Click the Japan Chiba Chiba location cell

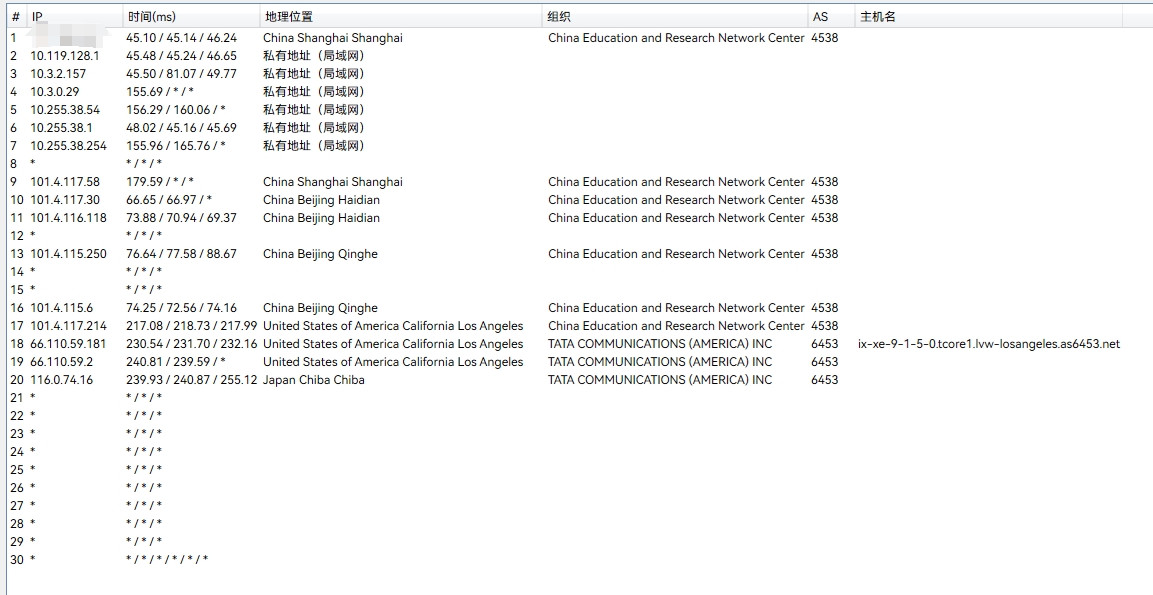coord(313,380)
